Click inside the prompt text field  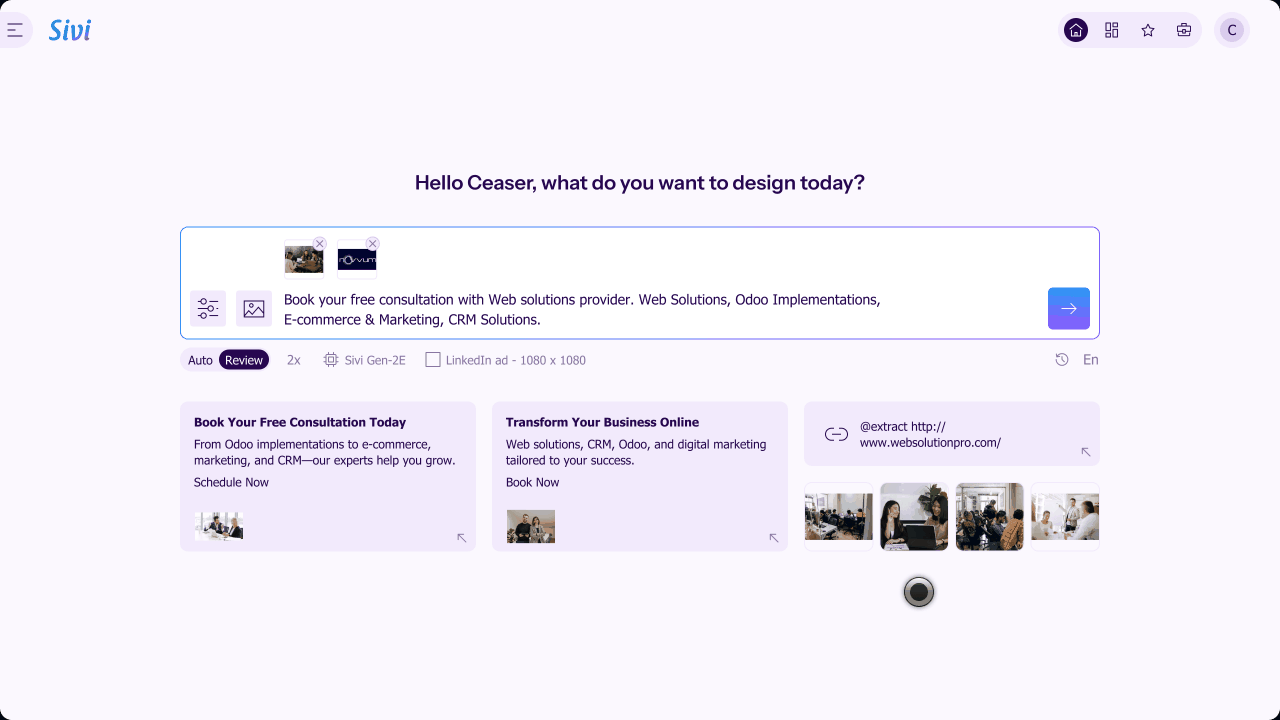660,309
